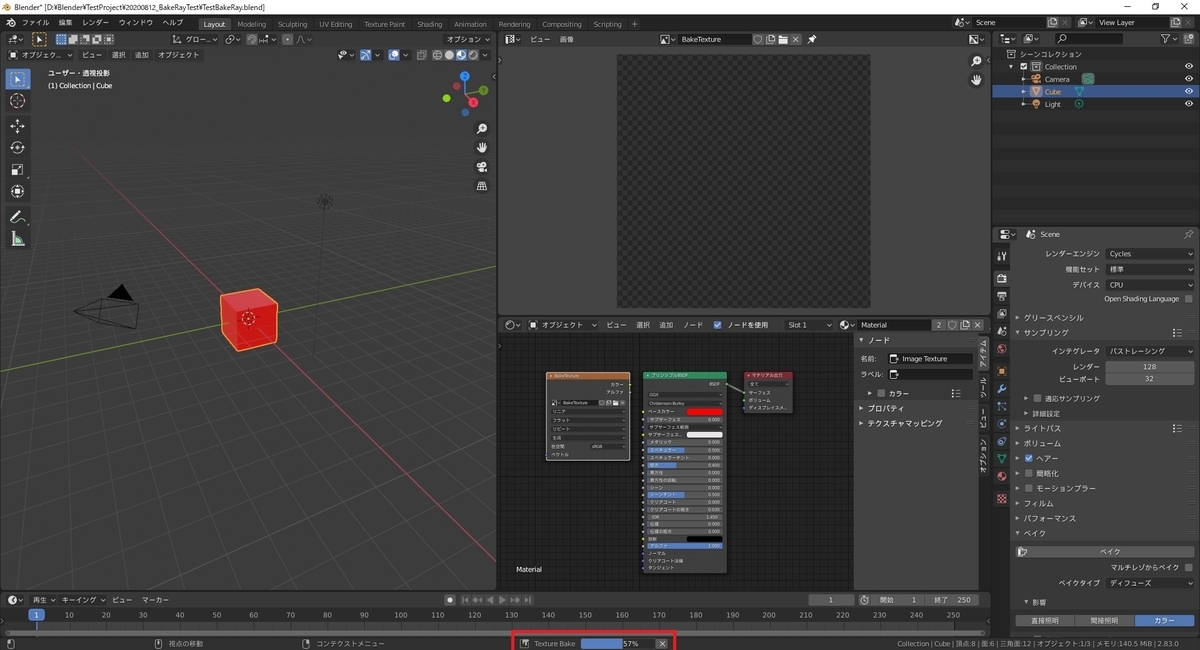Switch to the Texture Paint workspace tab
The width and height of the screenshot is (1200, 650).
pyautogui.click(x=384, y=24)
